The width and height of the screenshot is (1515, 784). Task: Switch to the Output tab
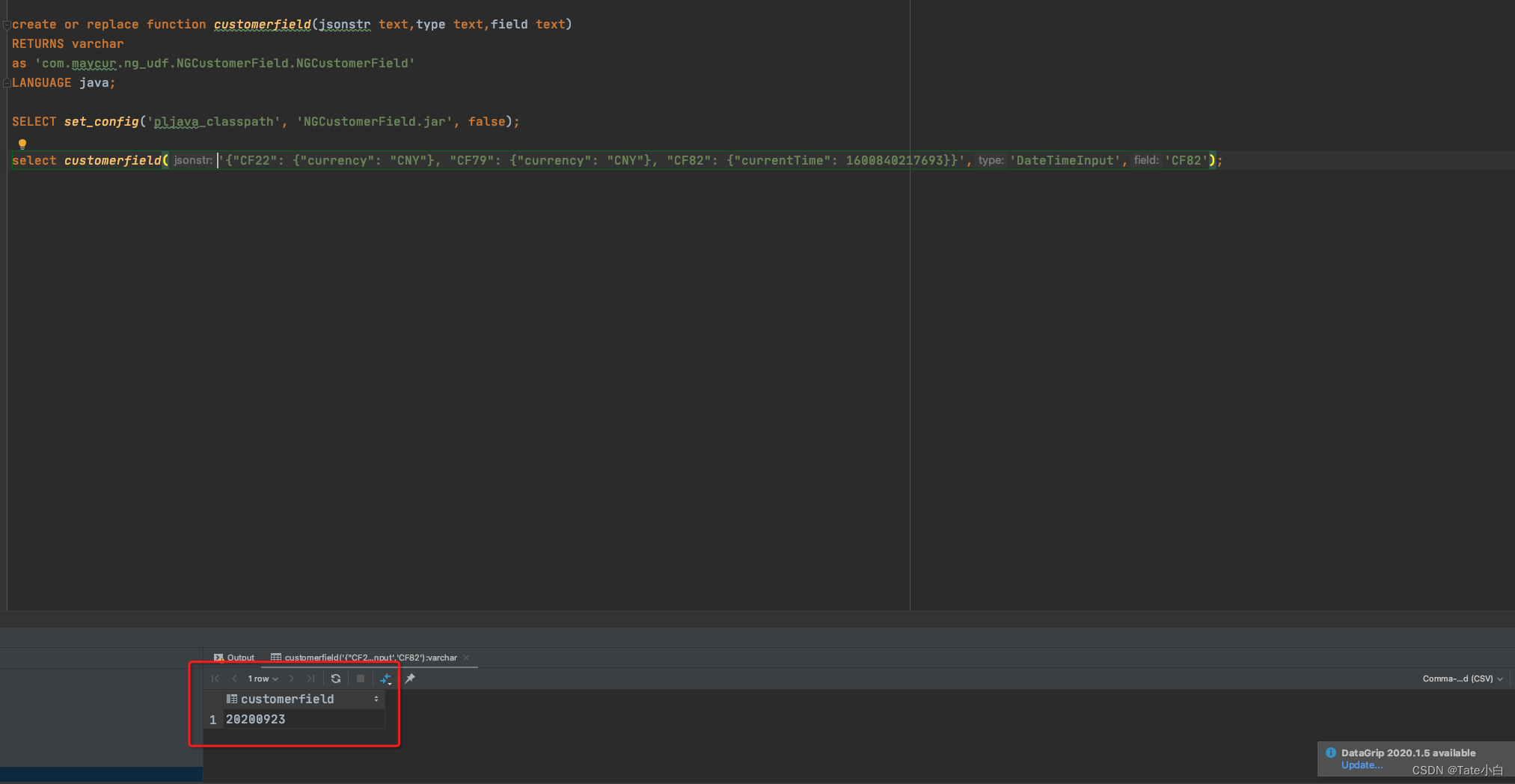coord(234,658)
